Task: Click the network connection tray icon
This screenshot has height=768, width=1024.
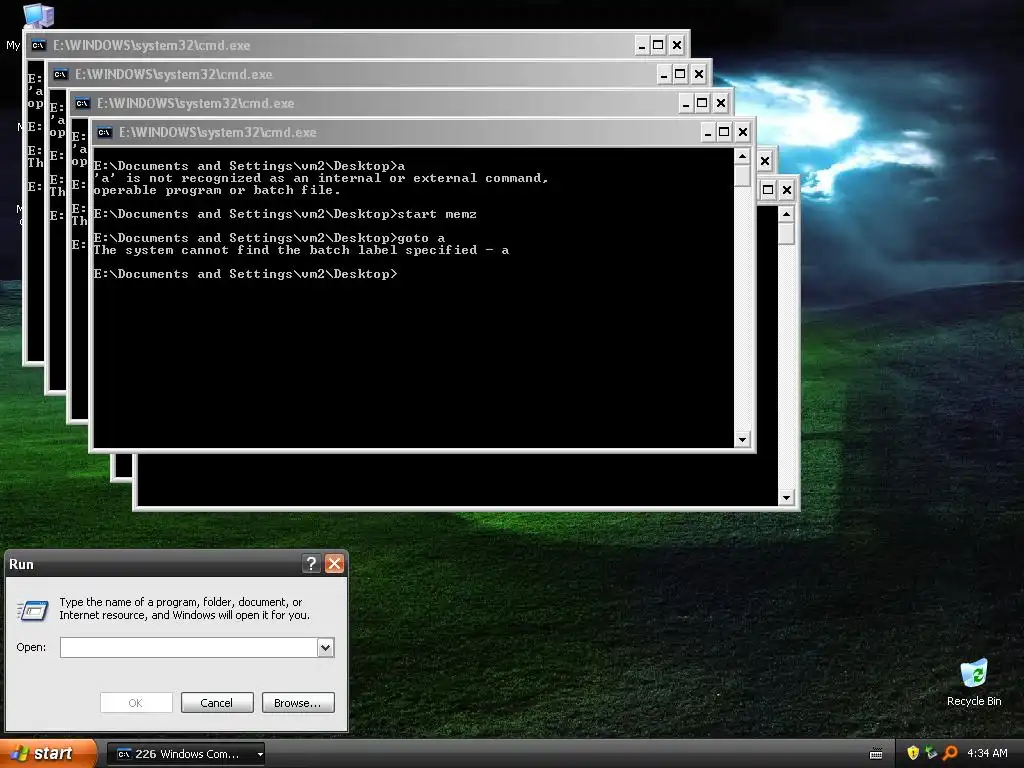Action: pyautogui.click(x=931, y=753)
